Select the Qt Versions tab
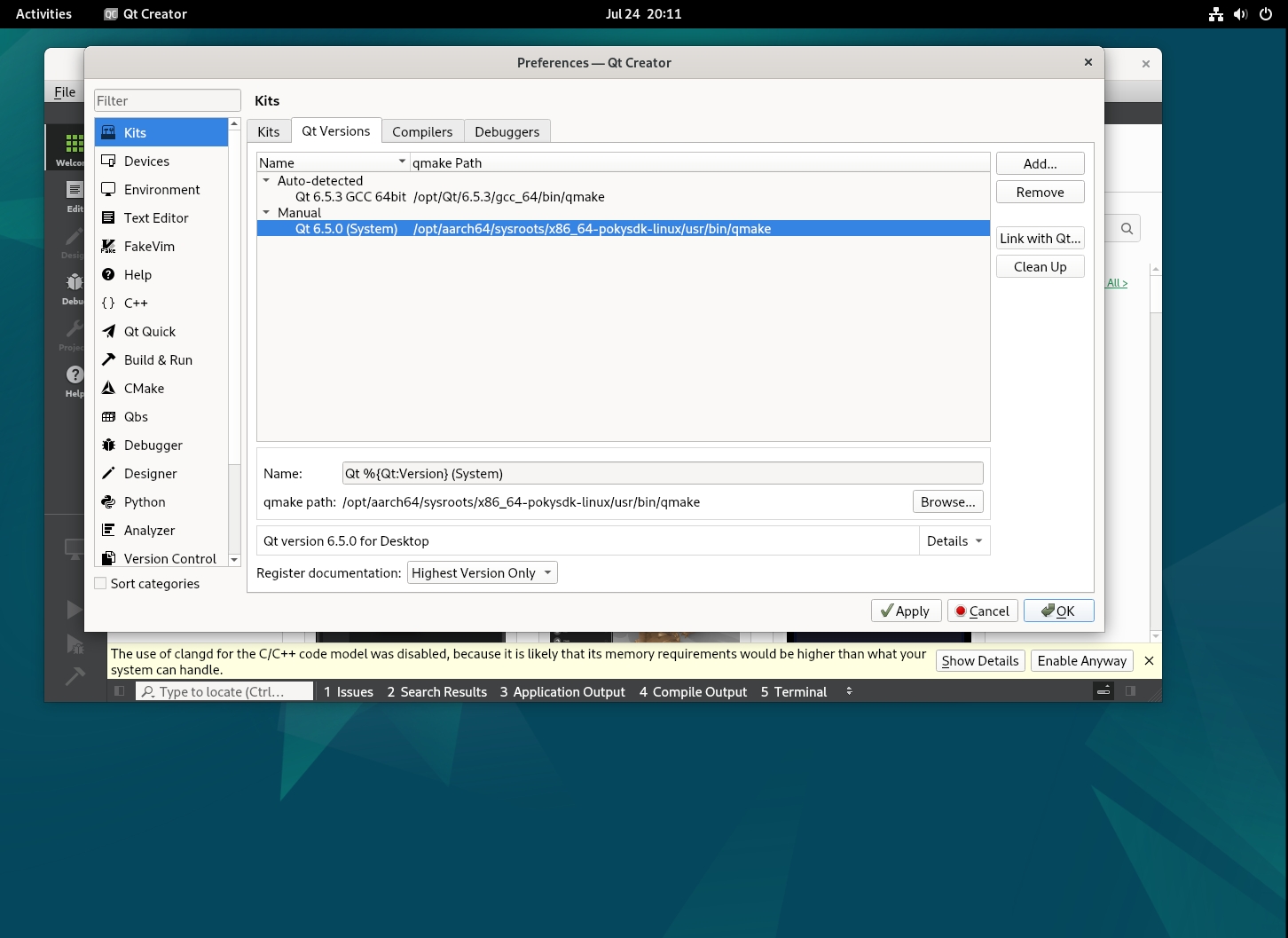This screenshot has width=1288, height=938. [336, 130]
